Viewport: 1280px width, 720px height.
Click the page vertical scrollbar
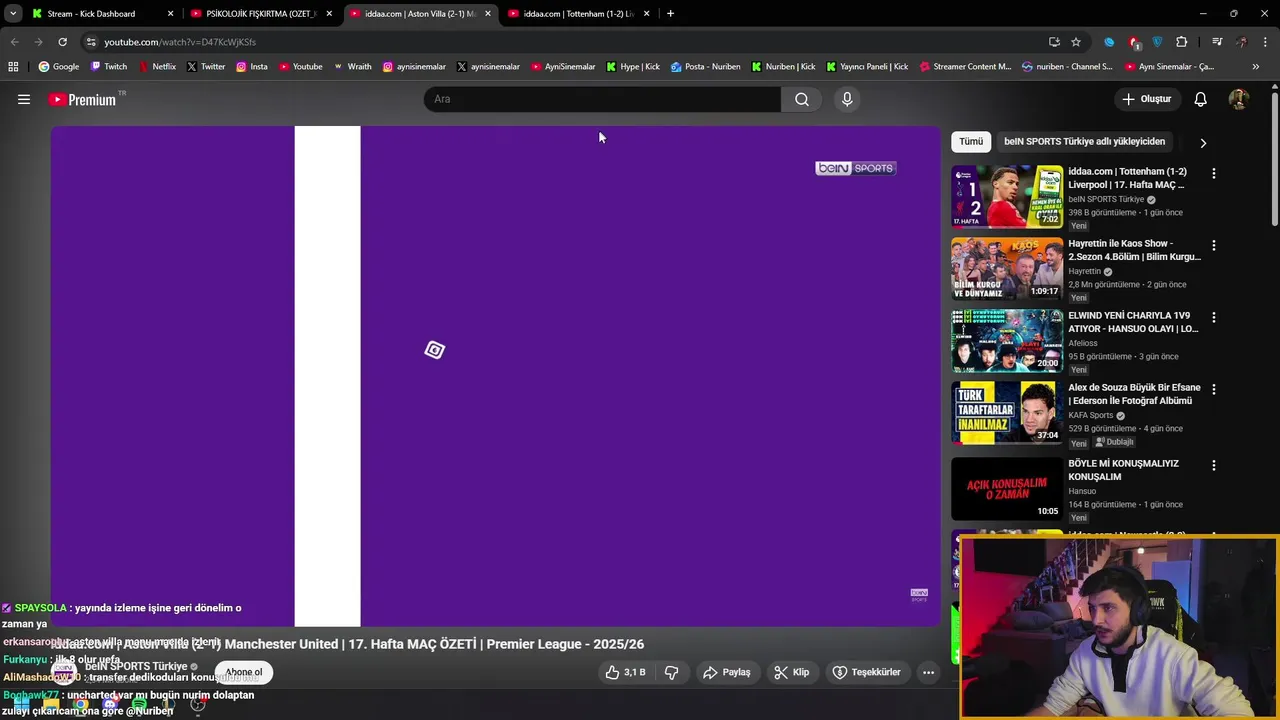tap(1274, 160)
